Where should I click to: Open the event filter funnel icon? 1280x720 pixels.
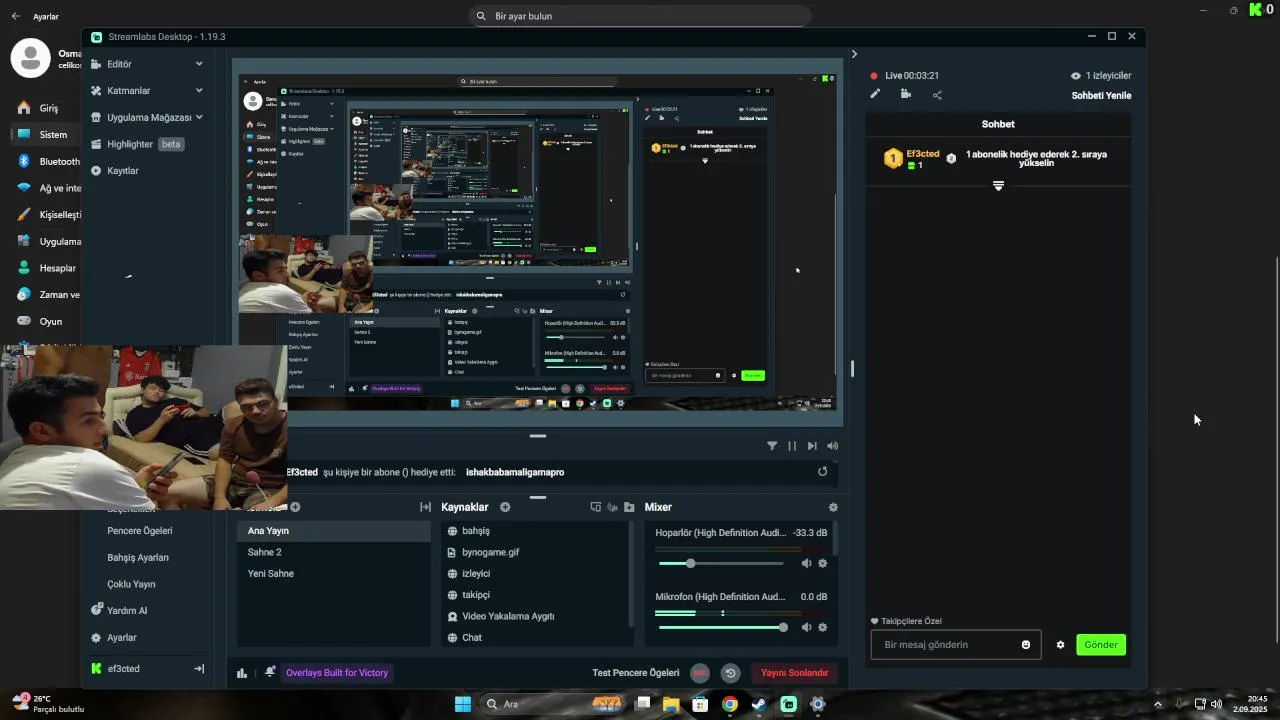[x=772, y=446]
